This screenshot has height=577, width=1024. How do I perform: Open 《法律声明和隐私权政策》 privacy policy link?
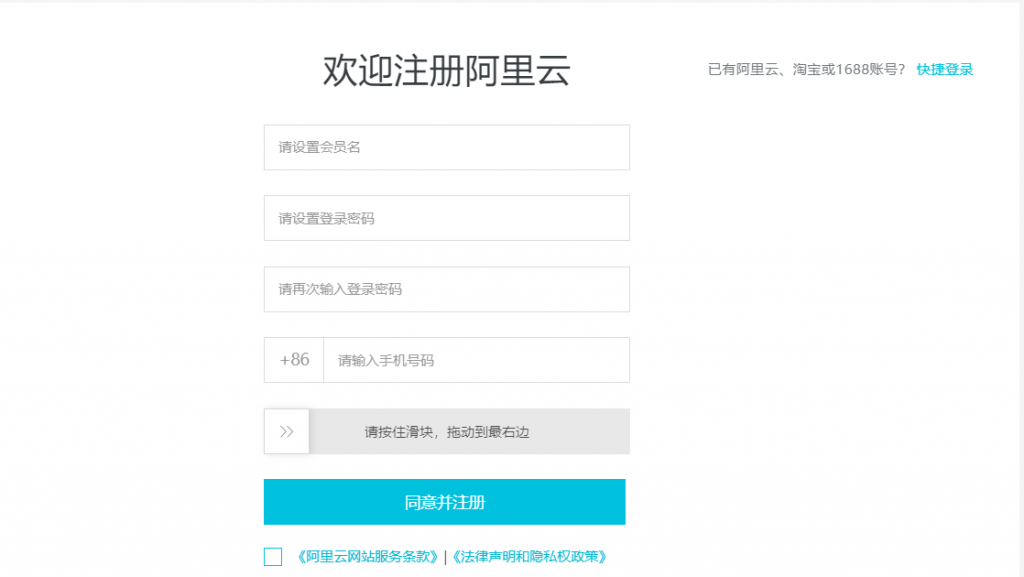point(530,557)
